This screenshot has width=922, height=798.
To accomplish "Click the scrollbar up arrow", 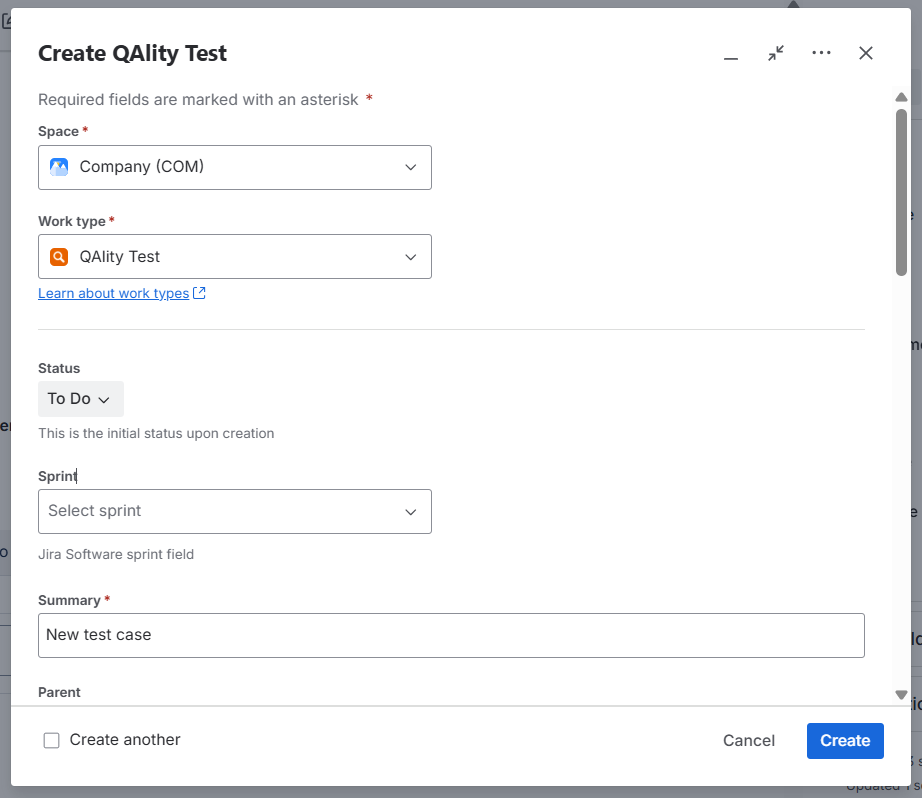I will pyautogui.click(x=901, y=97).
